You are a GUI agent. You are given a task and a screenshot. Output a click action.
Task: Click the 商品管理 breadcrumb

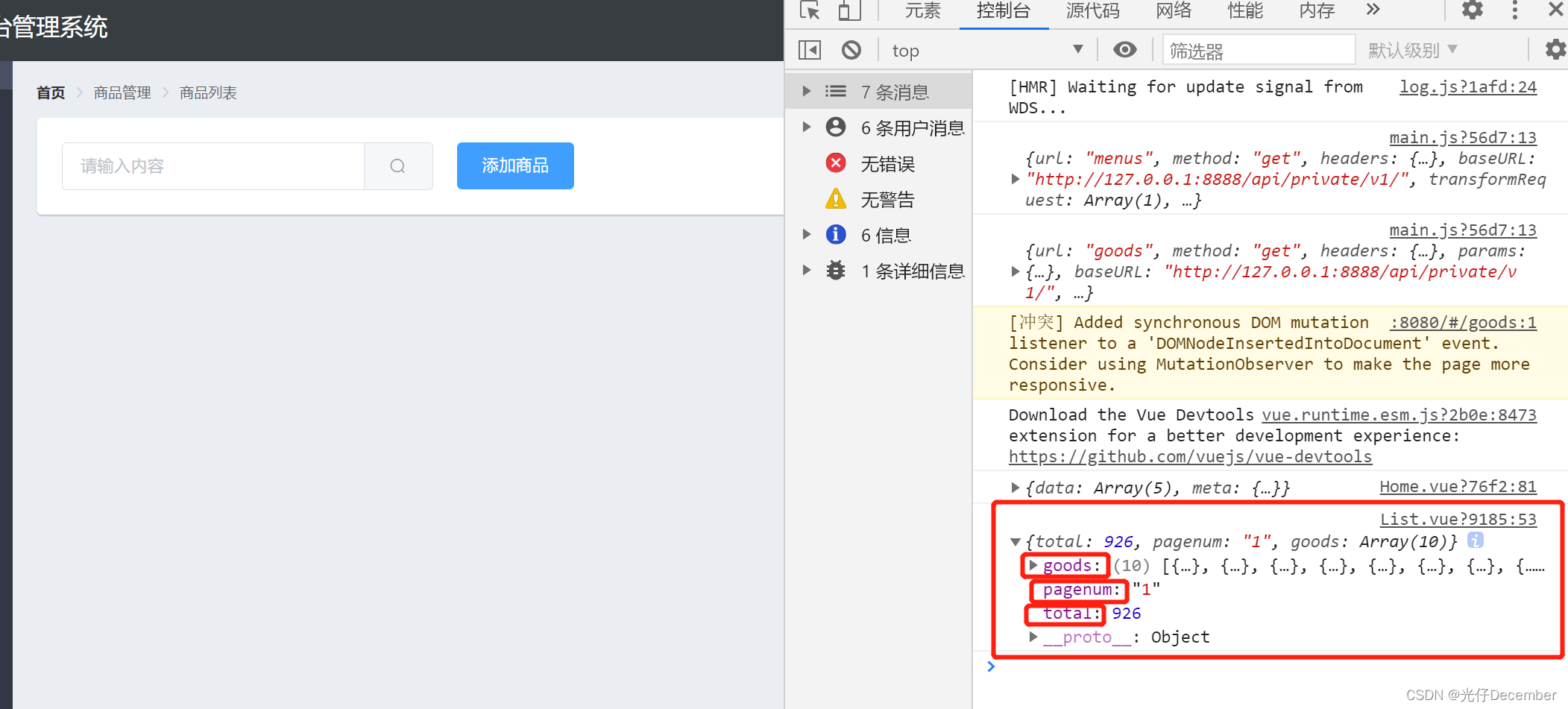coord(122,92)
